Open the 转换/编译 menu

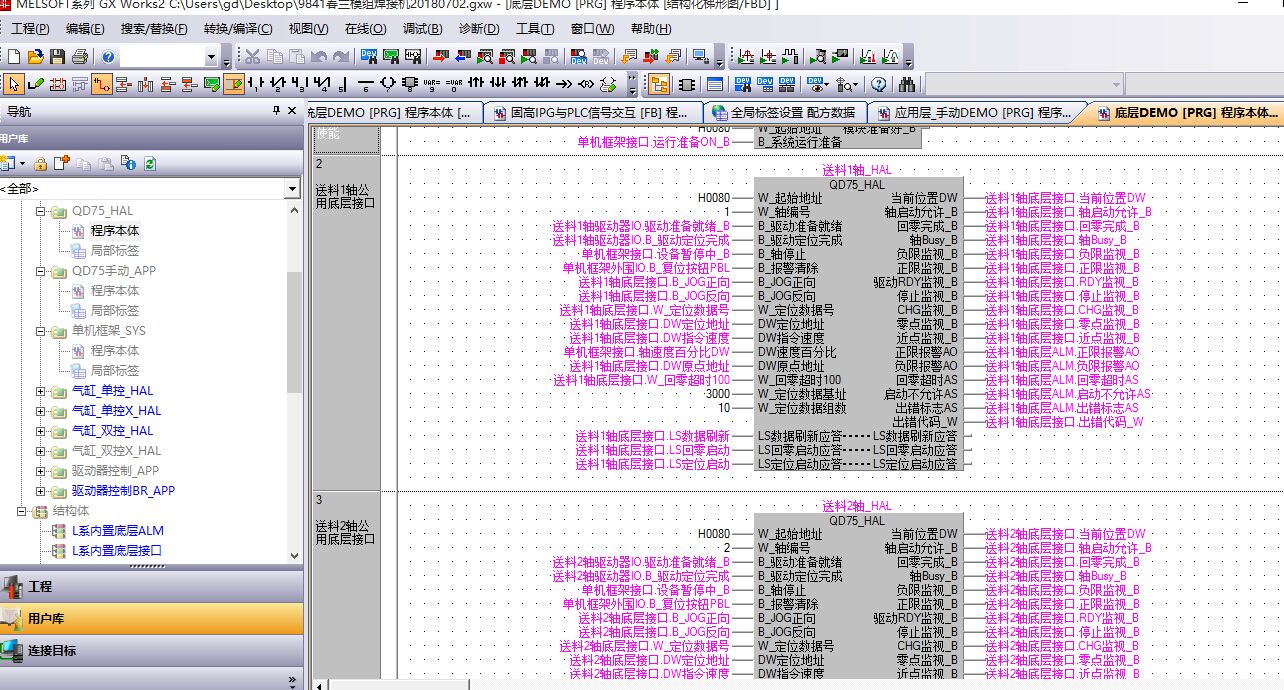tap(238, 29)
